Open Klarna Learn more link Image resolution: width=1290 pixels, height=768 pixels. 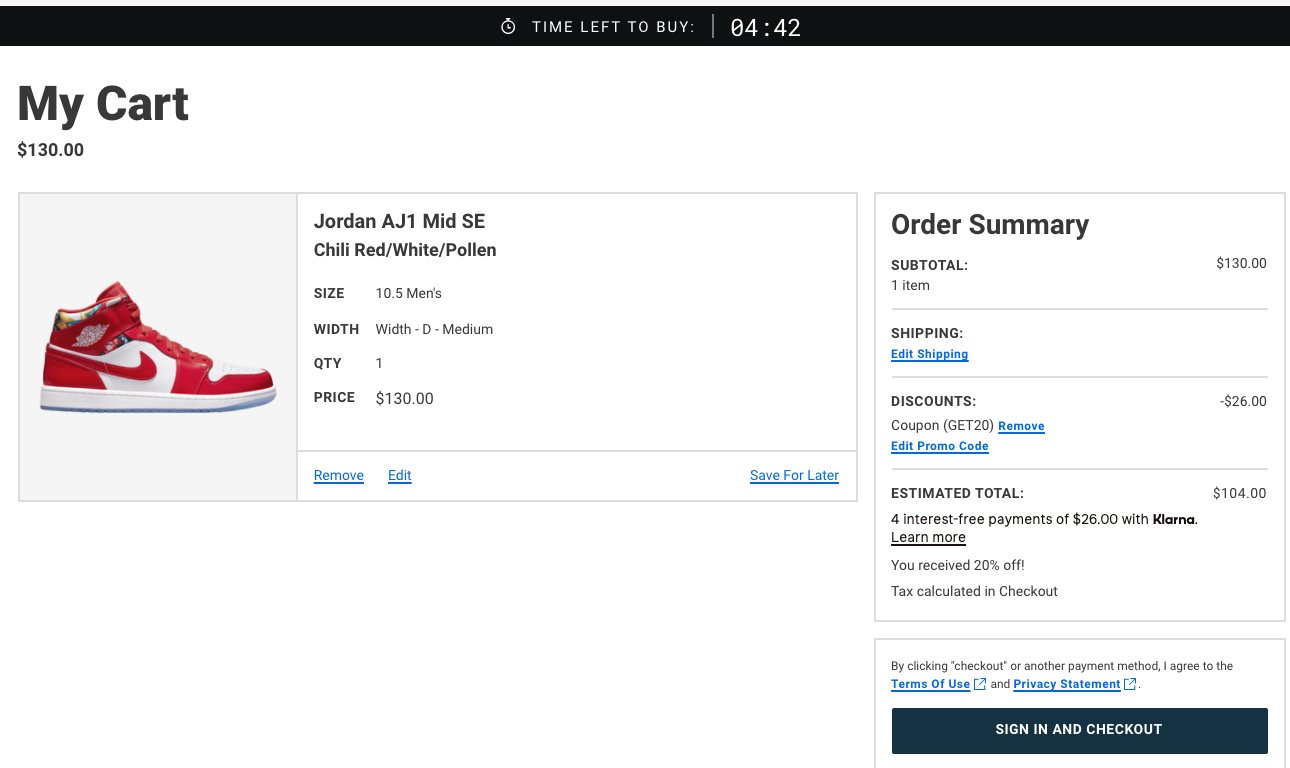tap(928, 537)
